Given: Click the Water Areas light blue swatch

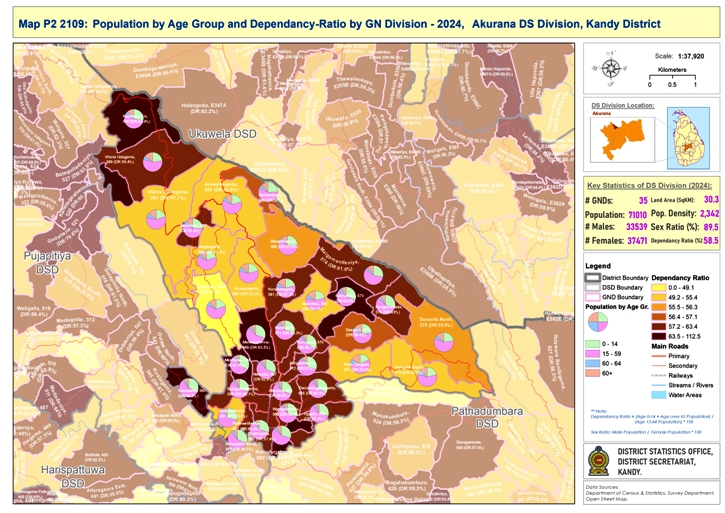Looking at the screenshot, I should point(658,395).
